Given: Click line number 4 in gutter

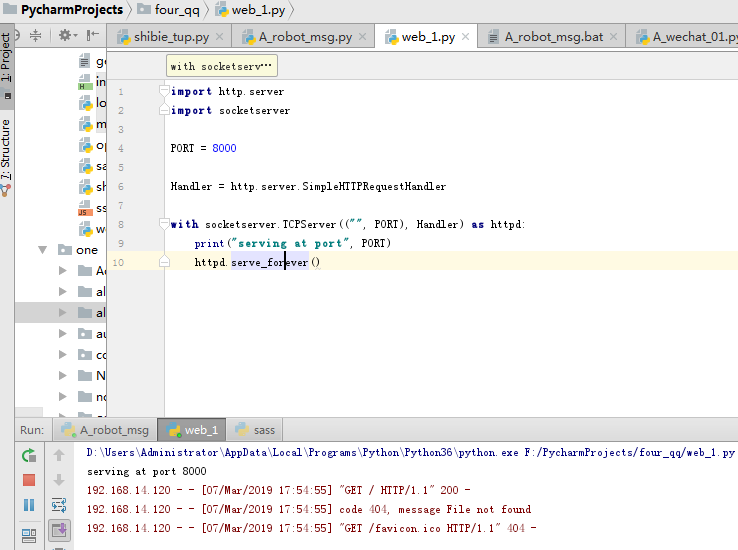Looking at the screenshot, I should pyautogui.click(x=121, y=148).
